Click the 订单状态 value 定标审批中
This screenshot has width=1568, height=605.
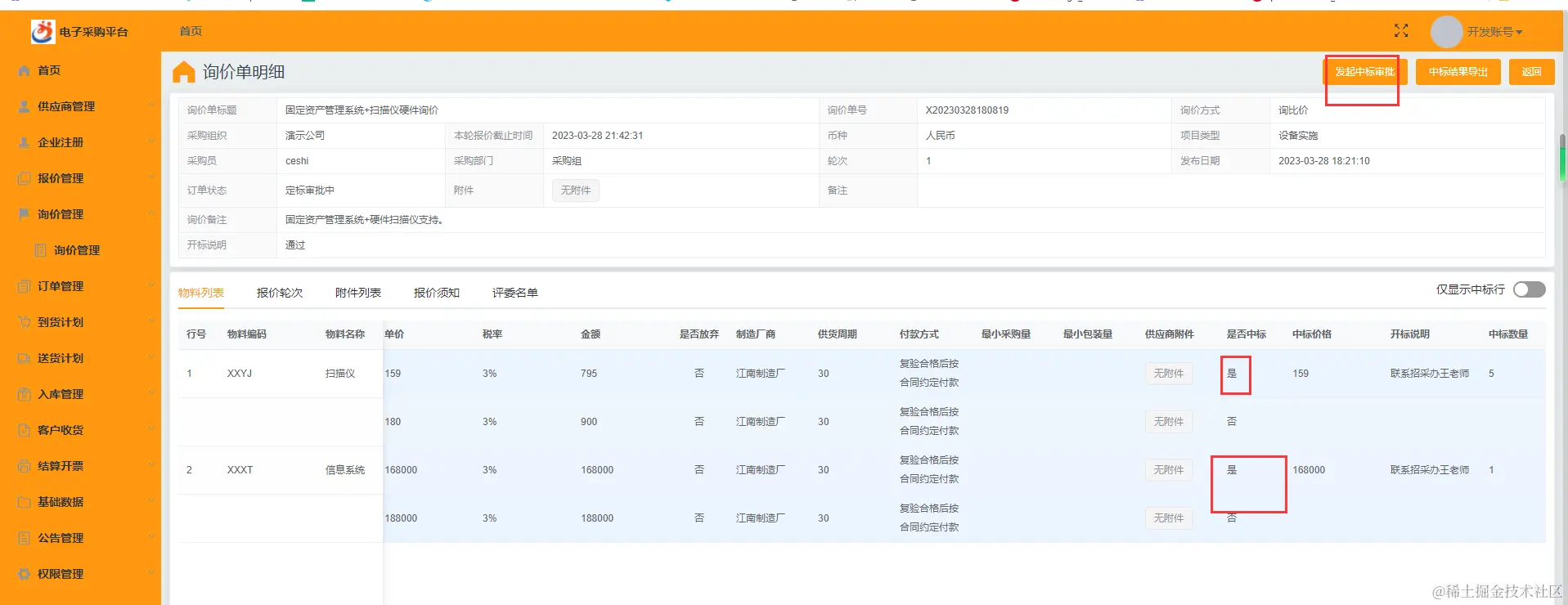tap(310, 190)
